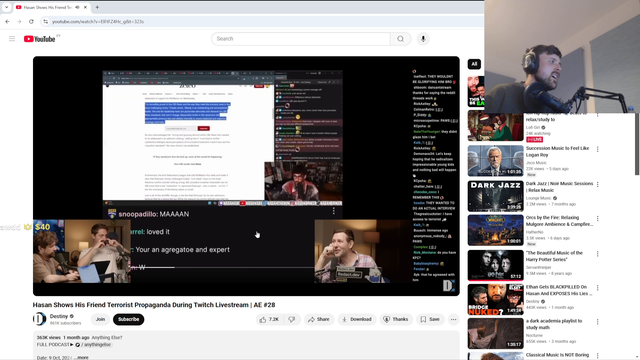Go to YouTube home via the logo
Image resolution: width=640 pixels, height=360 pixels.
pos(40,39)
